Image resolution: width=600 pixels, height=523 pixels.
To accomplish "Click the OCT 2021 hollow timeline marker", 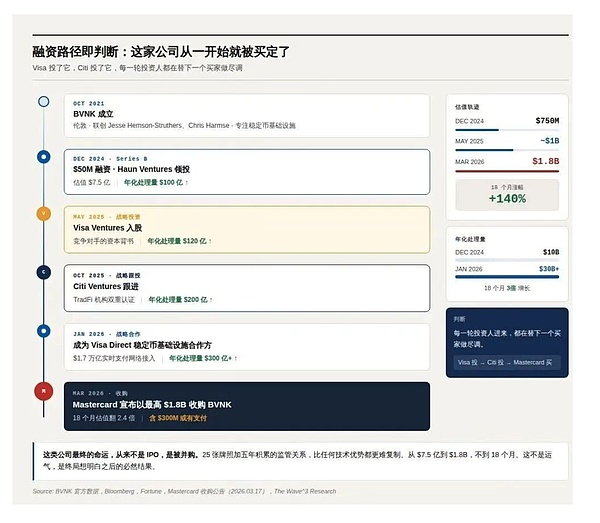I will (x=43, y=101).
